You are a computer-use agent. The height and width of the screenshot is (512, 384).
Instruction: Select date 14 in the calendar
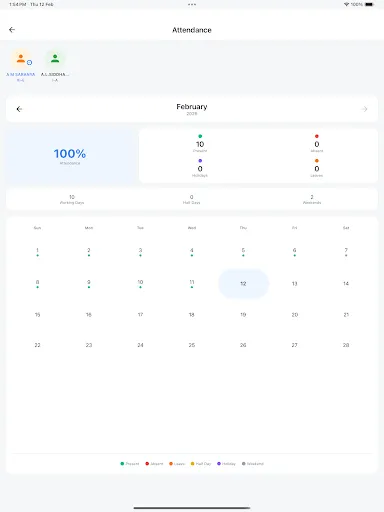coord(346,284)
